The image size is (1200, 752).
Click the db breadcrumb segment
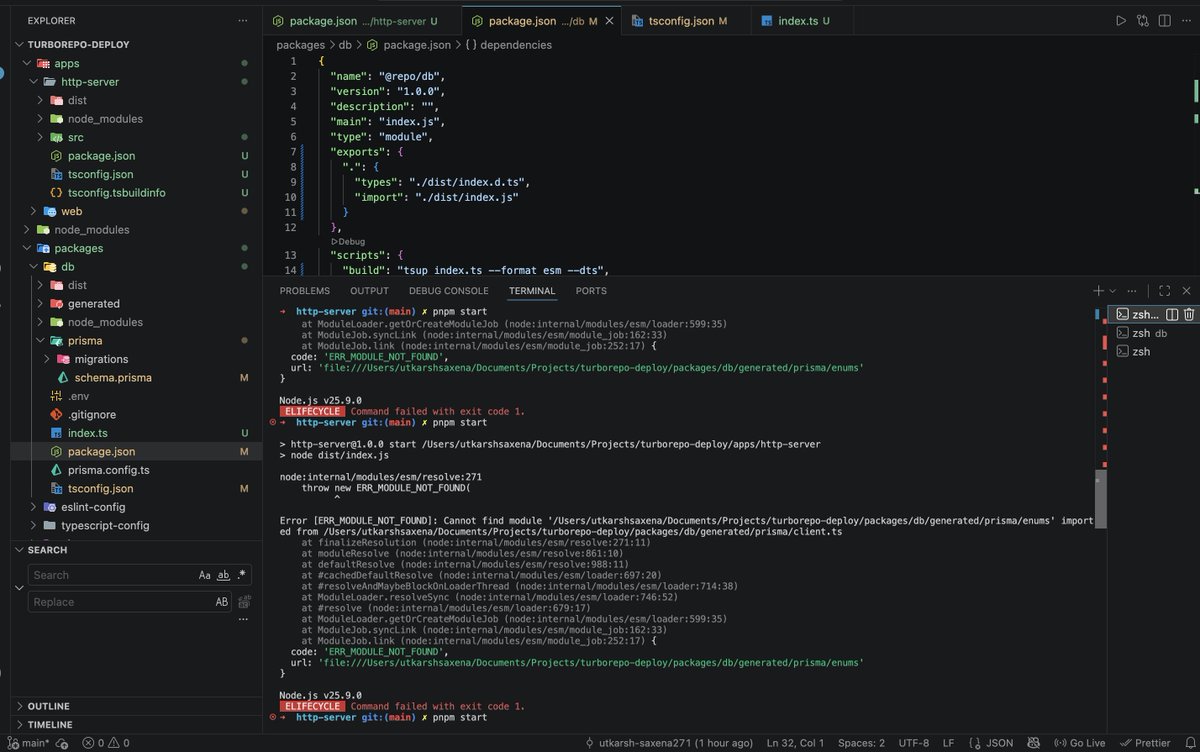click(x=345, y=45)
